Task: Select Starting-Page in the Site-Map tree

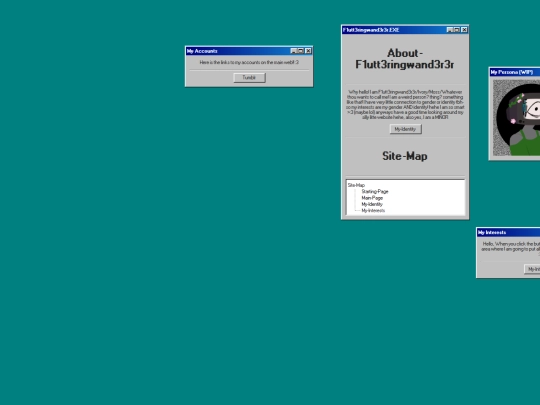Action: click(375, 191)
